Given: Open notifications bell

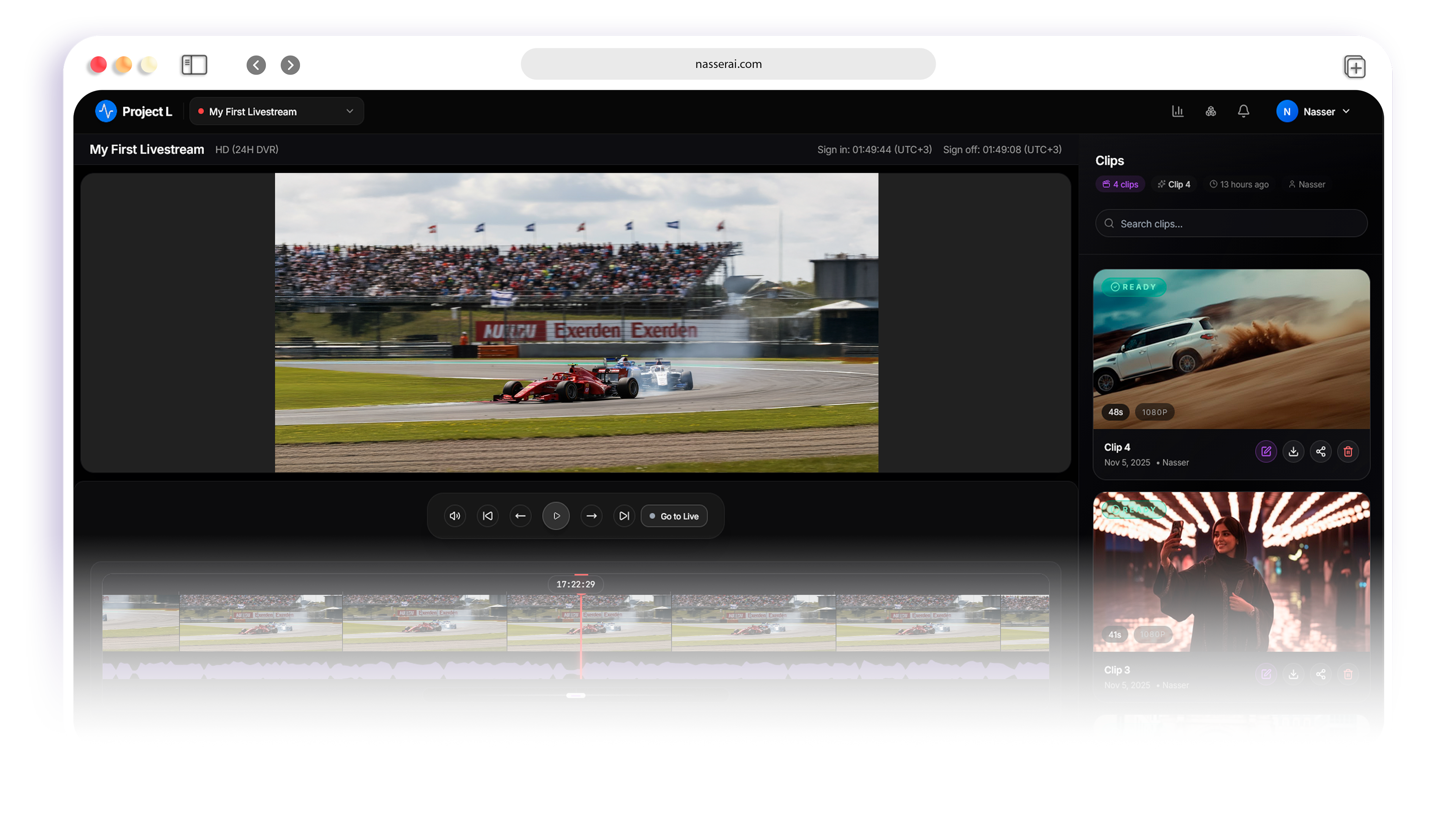Looking at the screenshot, I should [1244, 111].
